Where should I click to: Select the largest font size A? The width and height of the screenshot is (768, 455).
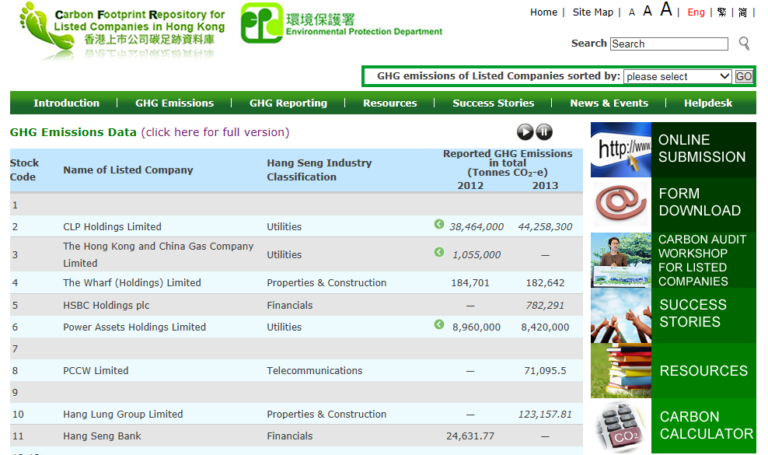(x=666, y=9)
